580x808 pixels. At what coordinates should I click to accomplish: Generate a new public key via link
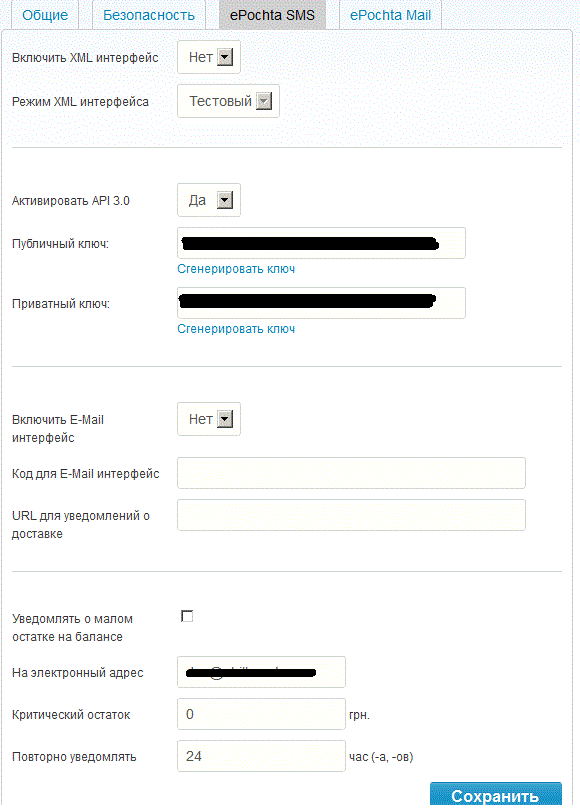coord(236,268)
